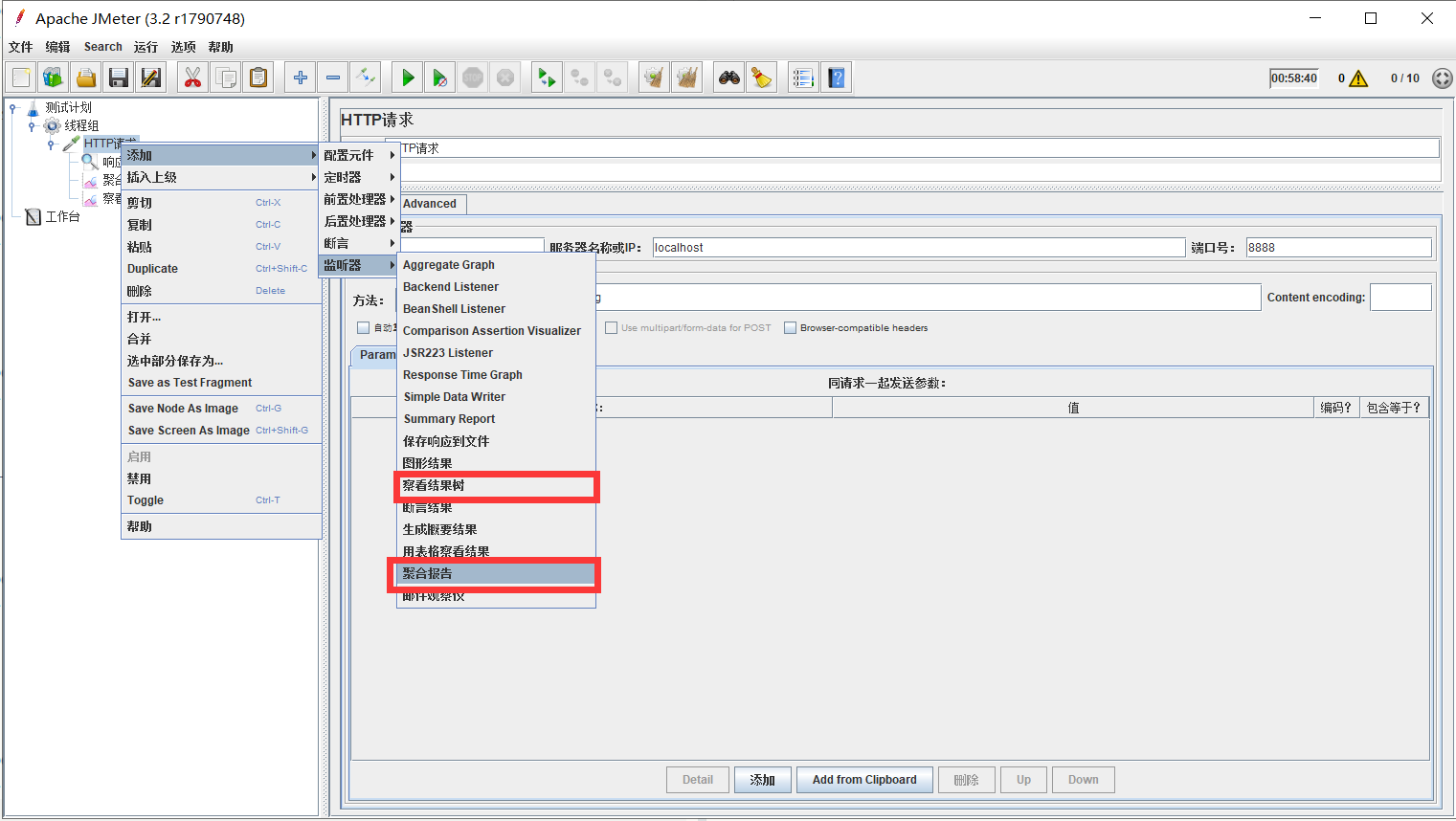Expand the 配置元件 submenu
Image resolution: width=1456 pixels, height=821 pixels.
click(359, 155)
